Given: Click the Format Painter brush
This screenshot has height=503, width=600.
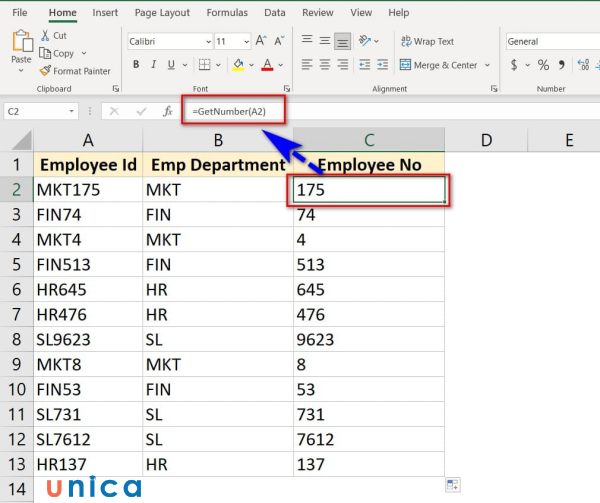Looking at the screenshot, I should 45,71.
